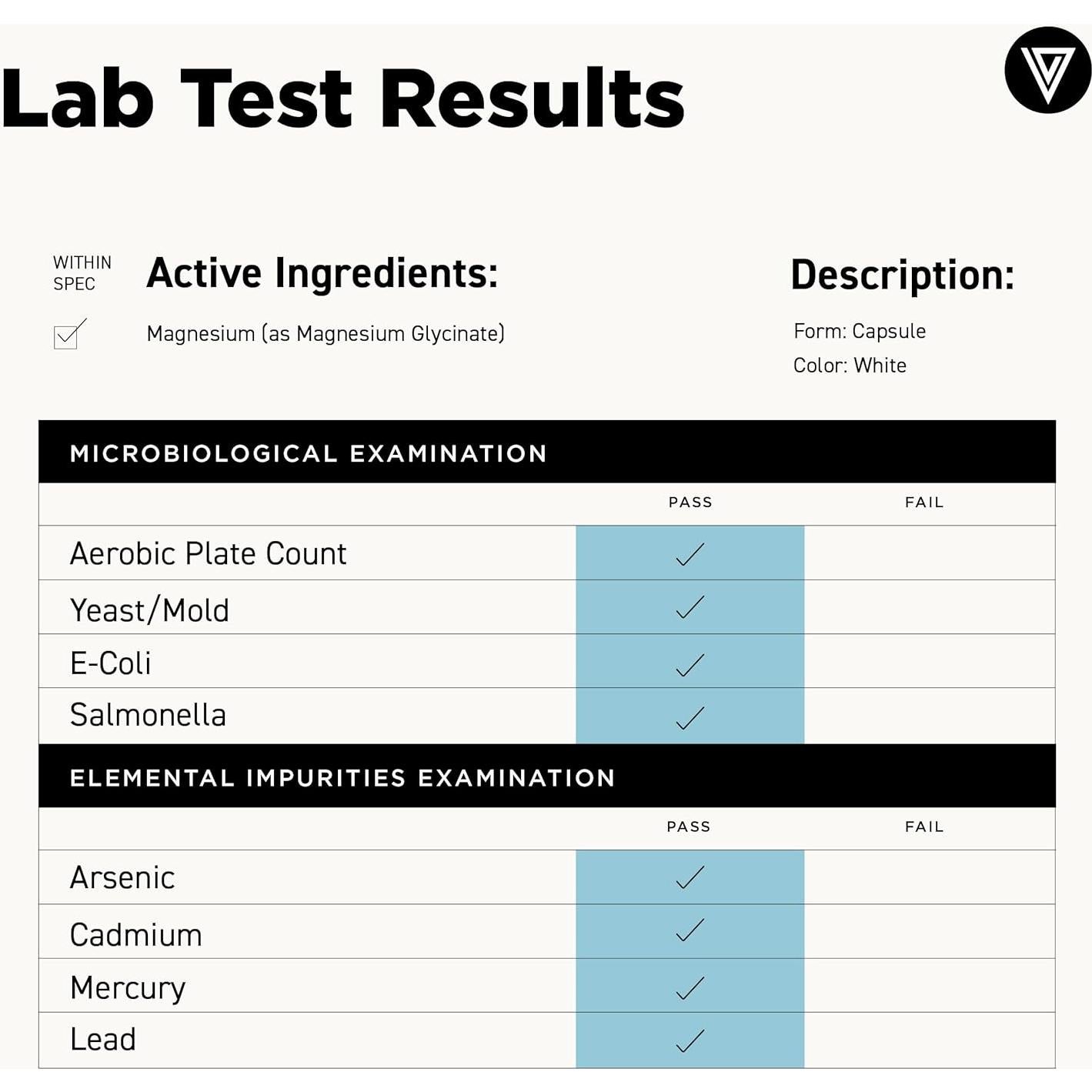This screenshot has height=1092, width=1092.
Task: Click the Lab Test Results title
Action: (342, 99)
